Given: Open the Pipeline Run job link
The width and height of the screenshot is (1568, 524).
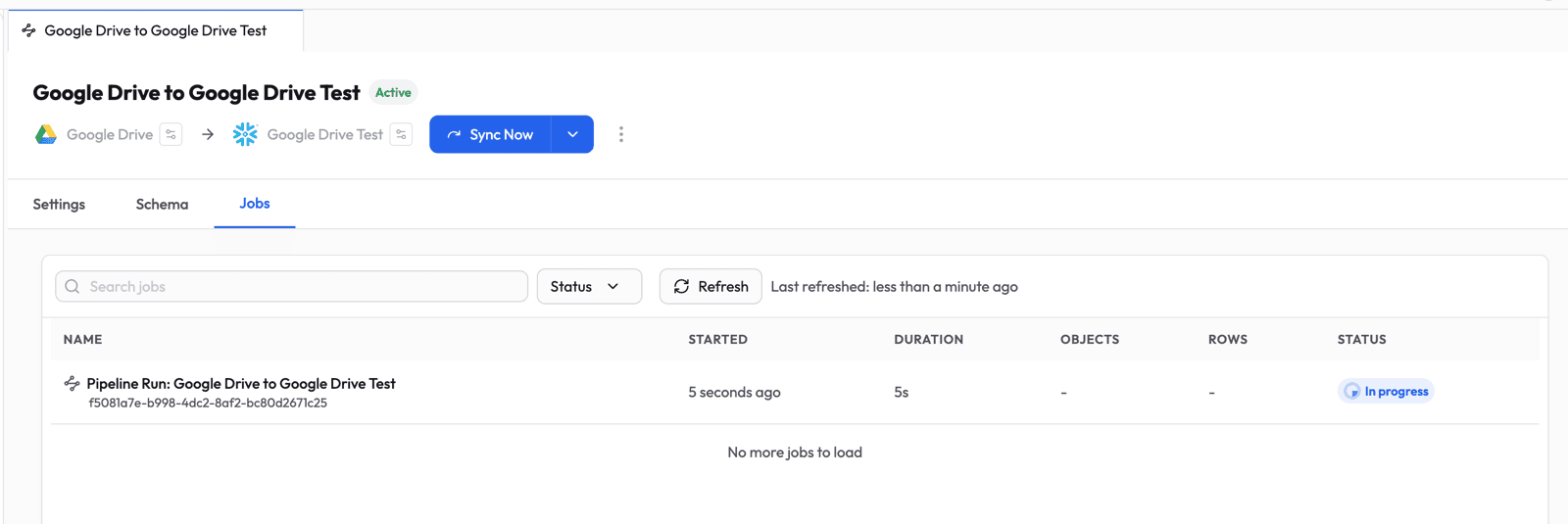Looking at the screenshot, I should click(241, 384).
